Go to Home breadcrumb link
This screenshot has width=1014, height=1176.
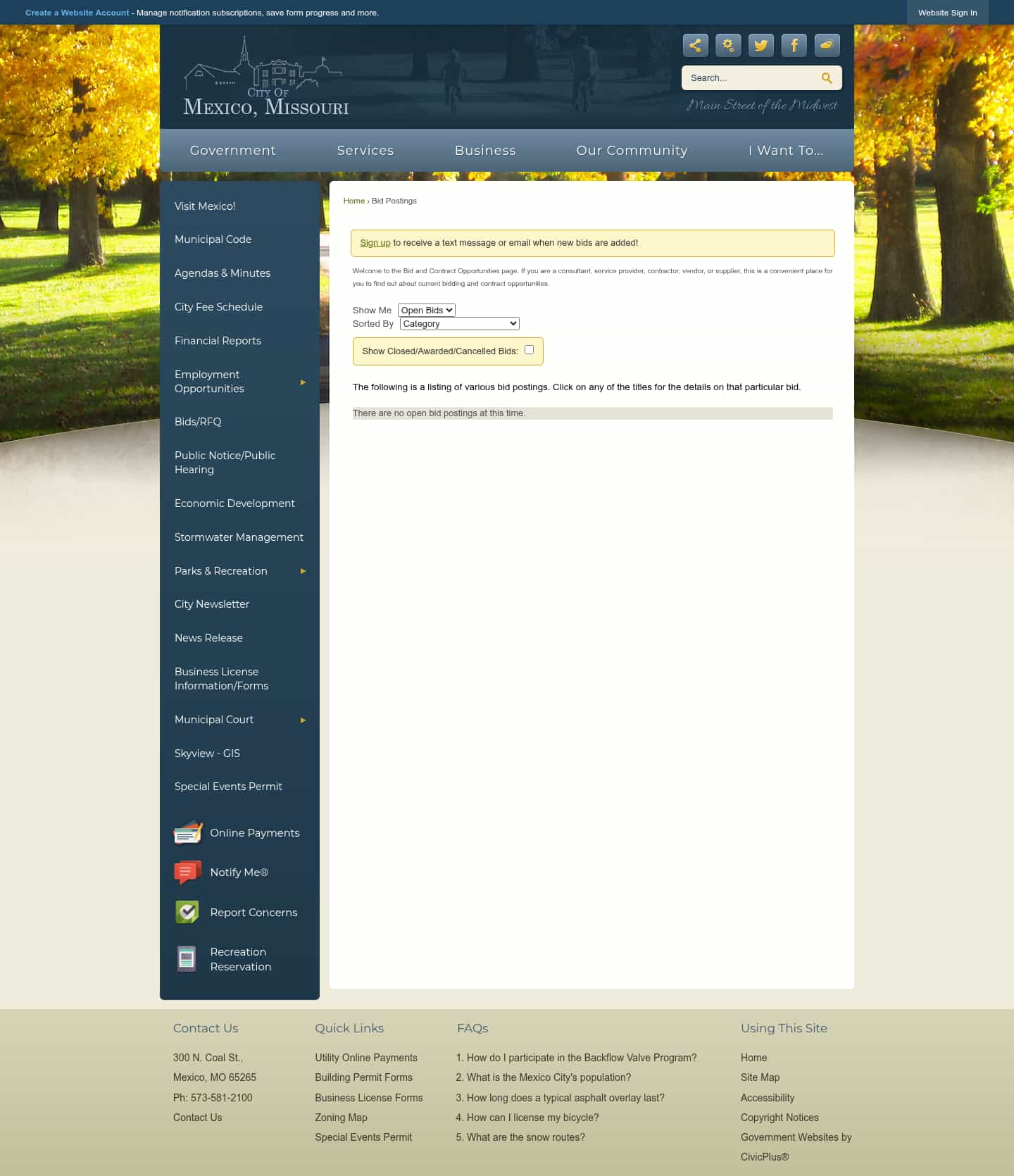click(x=354, y=201)
